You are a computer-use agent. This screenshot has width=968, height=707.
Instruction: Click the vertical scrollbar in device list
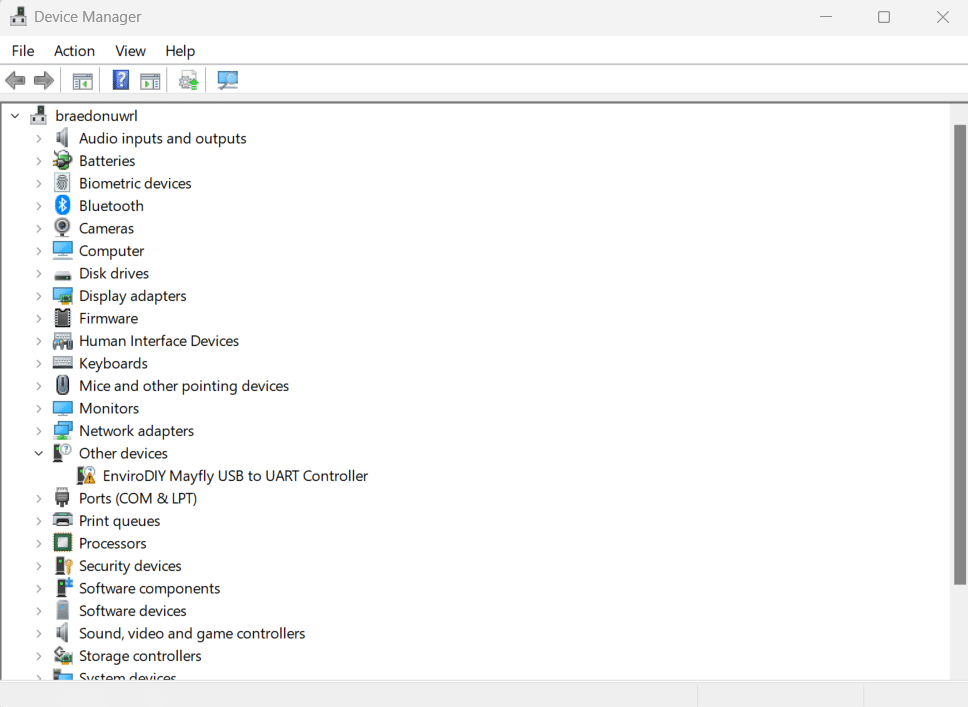click(x=959, y=350)
